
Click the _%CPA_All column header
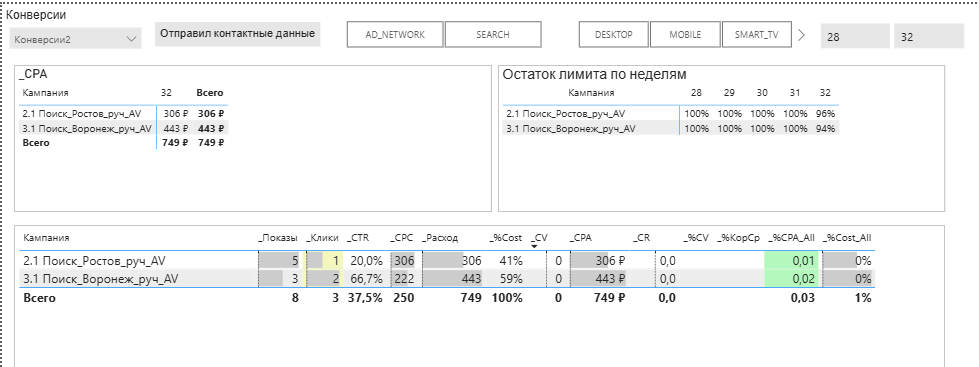point(791,238)
